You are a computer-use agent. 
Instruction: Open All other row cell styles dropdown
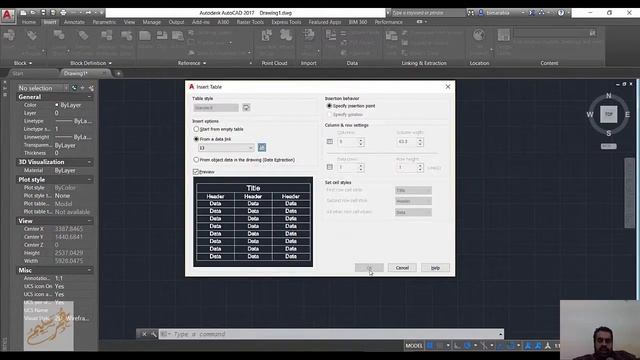(413, 212)
